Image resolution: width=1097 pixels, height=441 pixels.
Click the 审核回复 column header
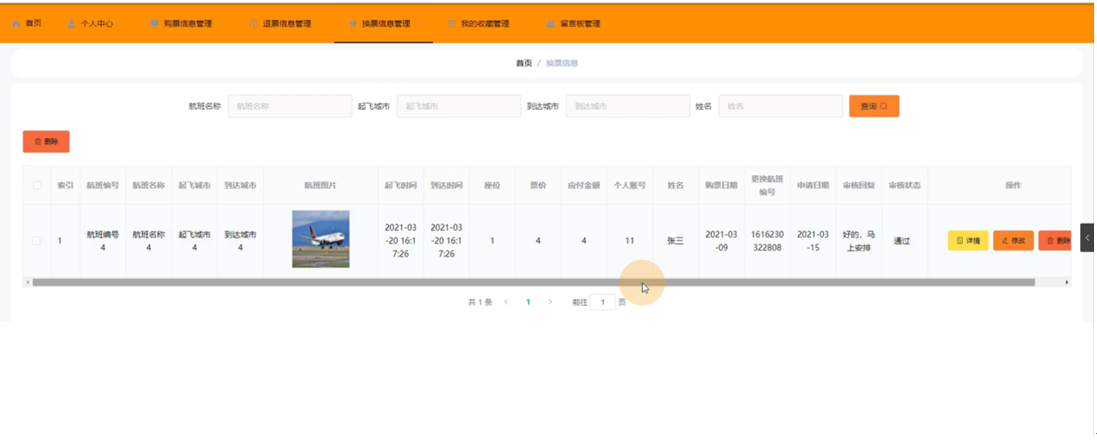[x=858, y=186]
